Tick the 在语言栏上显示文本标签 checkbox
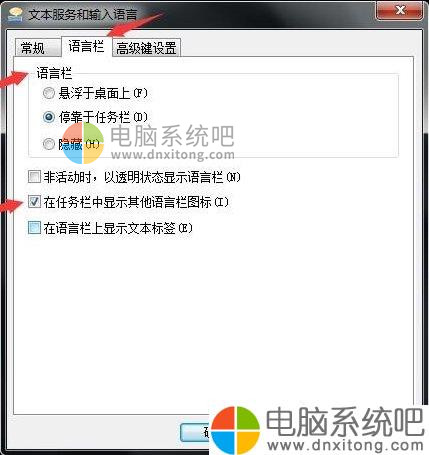The image size is (429, 455). tap(34, 228)
